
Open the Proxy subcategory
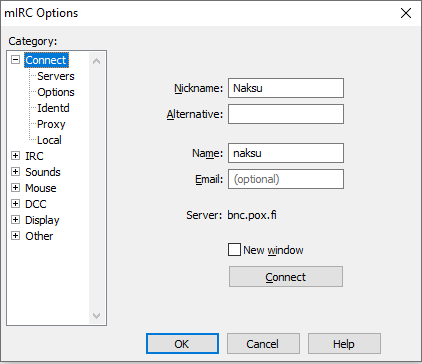click(x=51, y=124)
